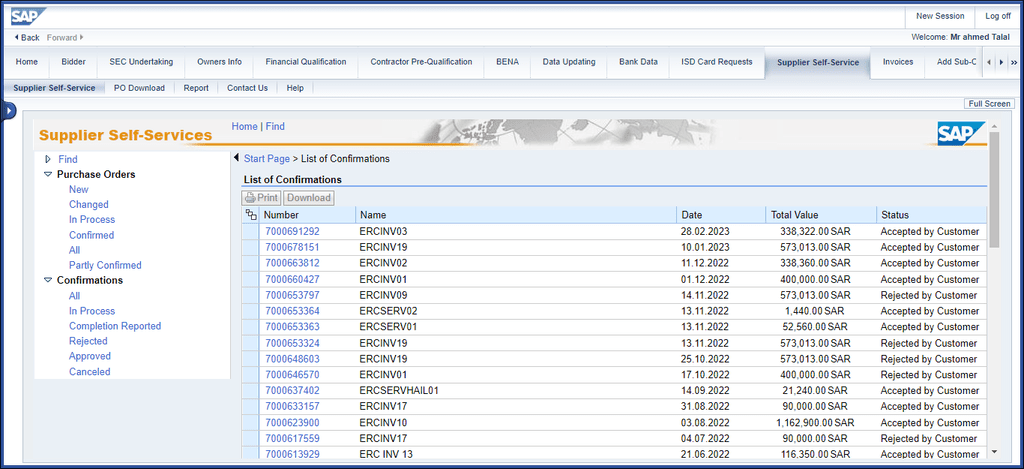The image size is (1024, 469).
Task: Open New purchase orders
Action: (x=78, y=189)
